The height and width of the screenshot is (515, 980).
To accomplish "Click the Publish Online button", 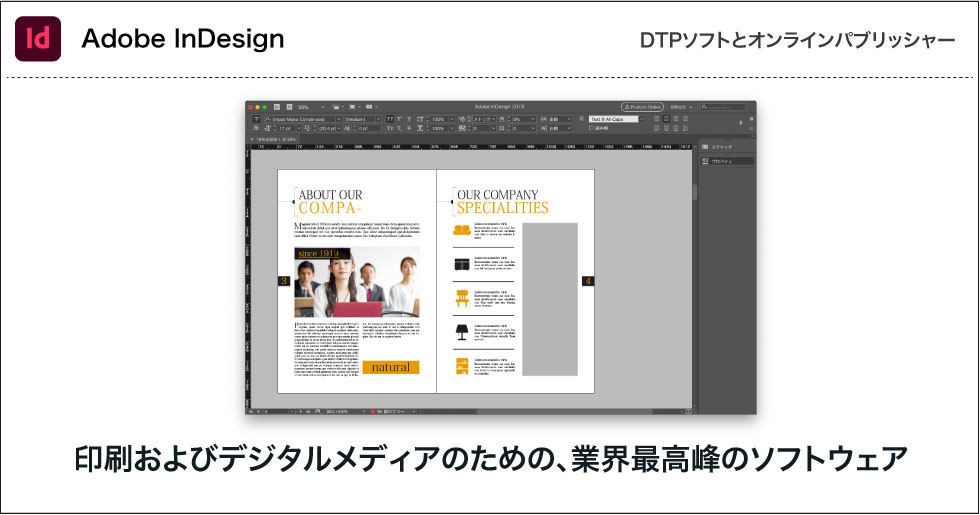I will click(x=642, y=107).
